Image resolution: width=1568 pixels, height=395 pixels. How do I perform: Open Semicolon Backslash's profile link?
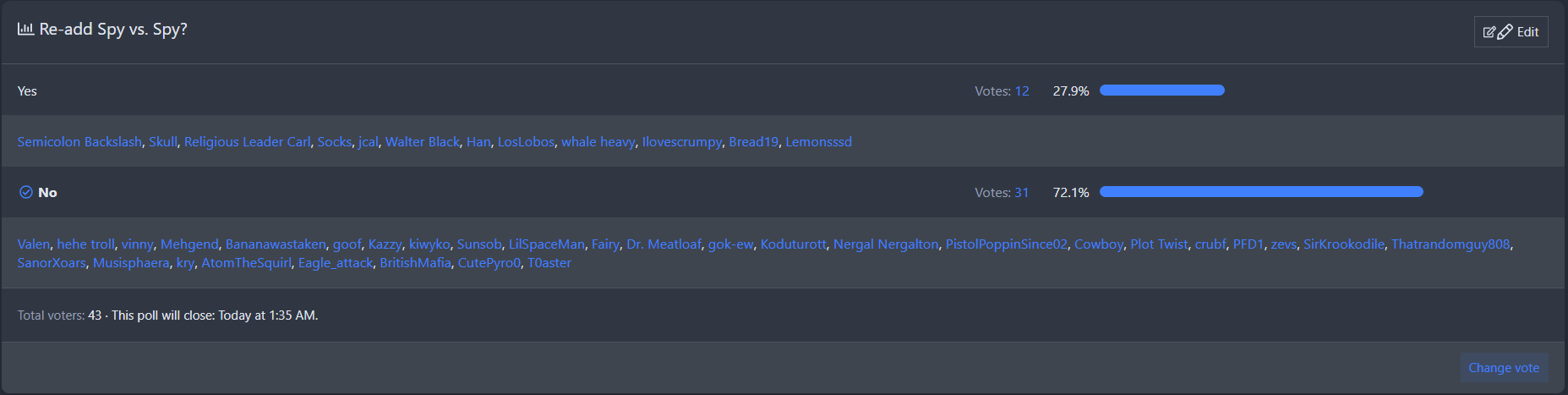(x=79, y=142)
